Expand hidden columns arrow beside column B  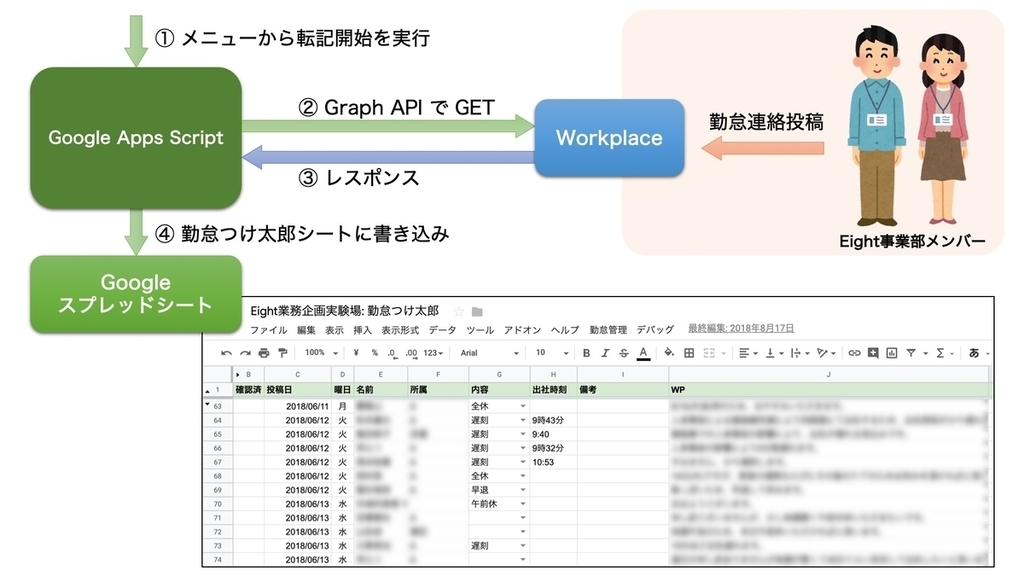coord(238,375)
